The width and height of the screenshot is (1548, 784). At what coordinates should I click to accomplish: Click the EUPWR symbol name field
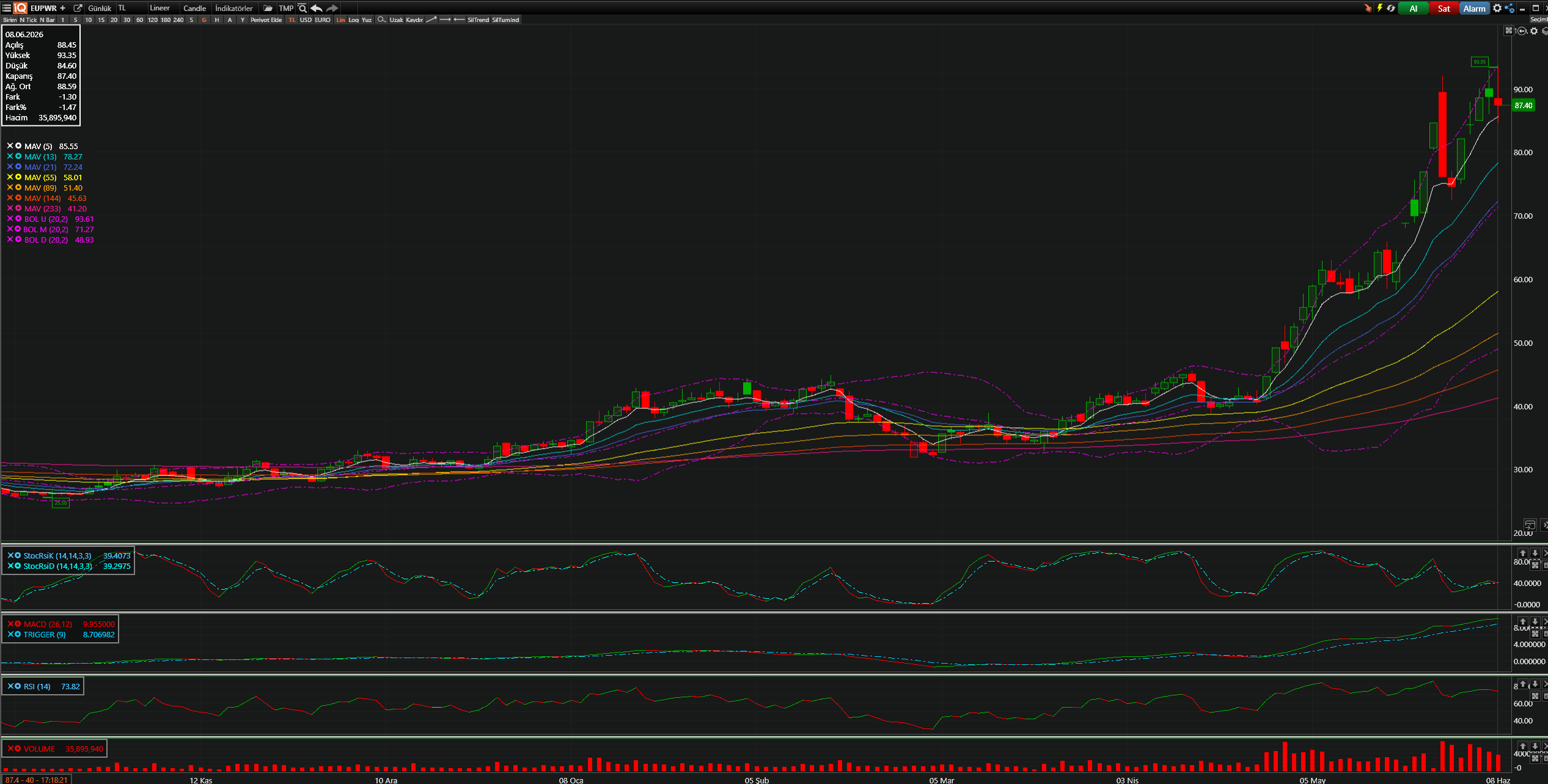tap(43, 8)
